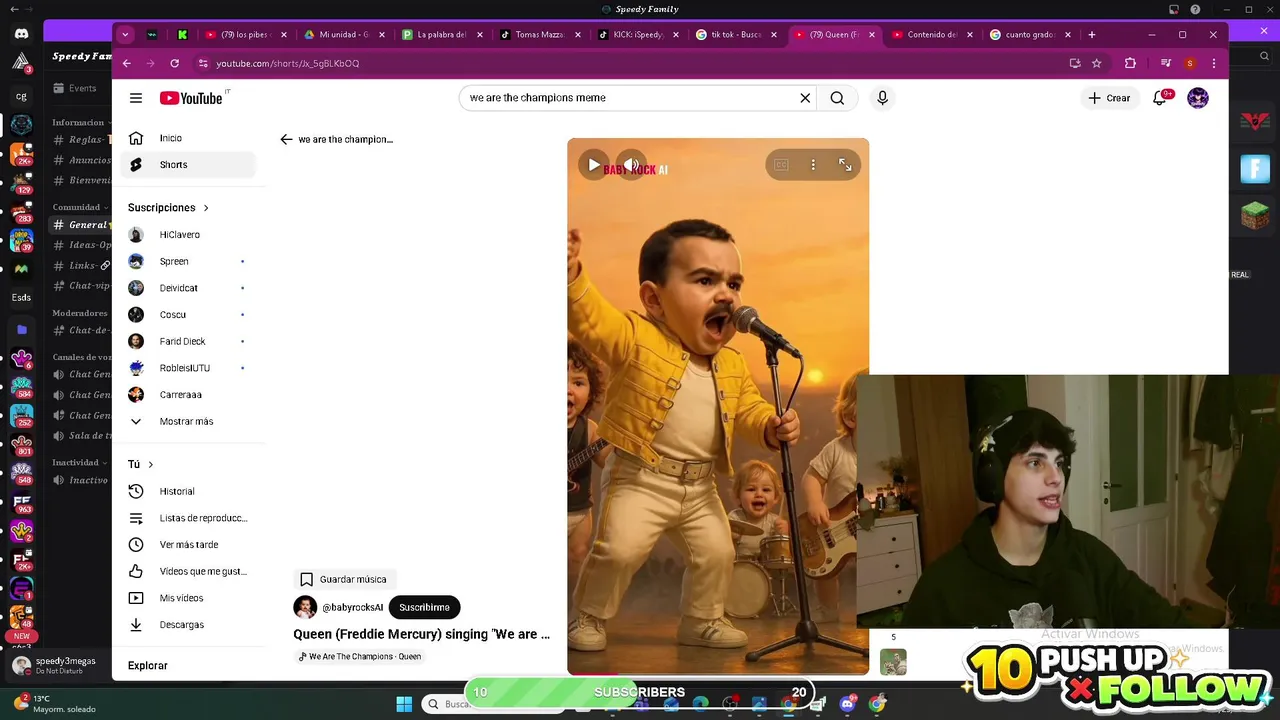Open 'Ver más tarde'
Screen dimensions: 1280x720
tap(188, 545)
